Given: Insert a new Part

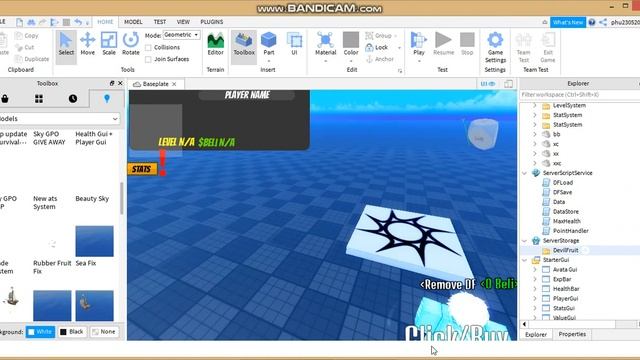Looking at the screenshot, I should tap(269, 45).
